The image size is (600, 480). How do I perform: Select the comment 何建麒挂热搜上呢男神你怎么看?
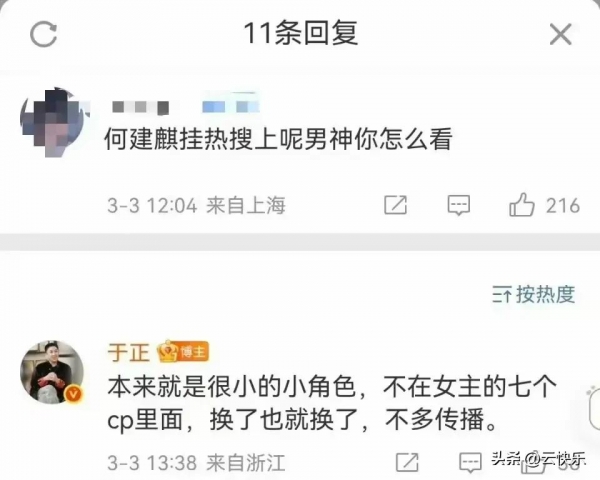coord(279,138)
